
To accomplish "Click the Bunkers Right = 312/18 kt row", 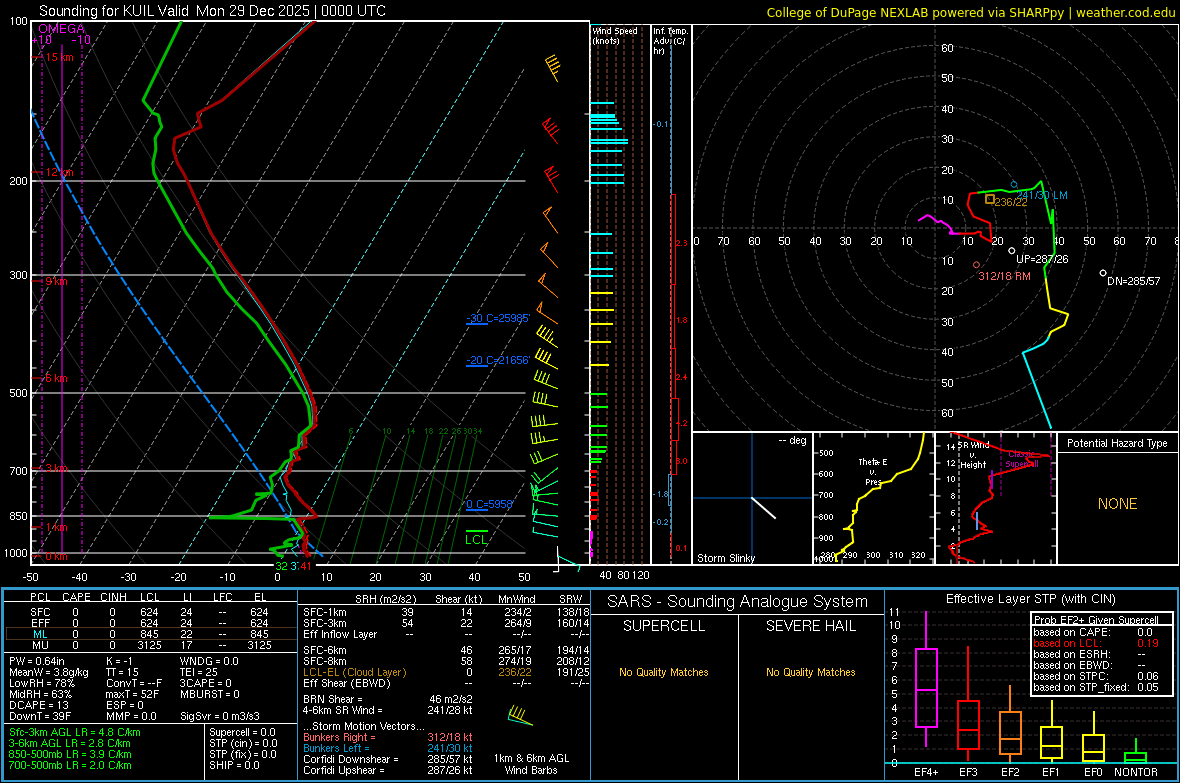I will (x=388, y=737).
